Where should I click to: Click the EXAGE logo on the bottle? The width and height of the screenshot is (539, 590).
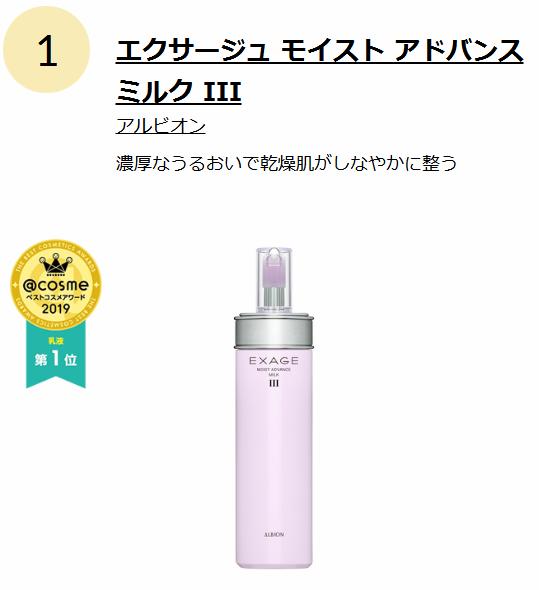click(274, 361)
